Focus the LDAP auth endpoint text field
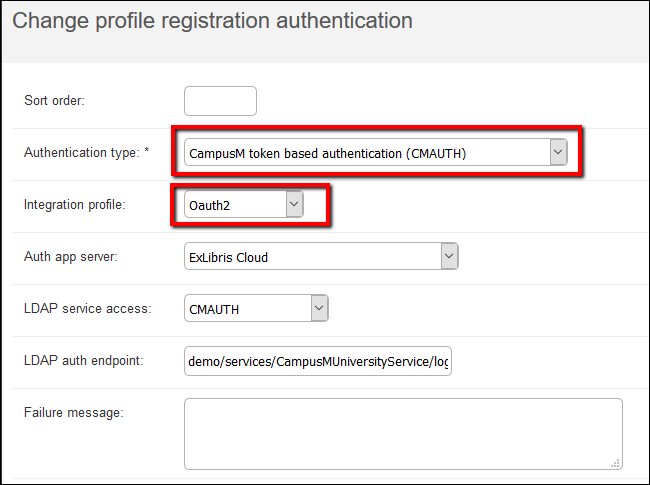The height and width of the screenshot is (485, 650). tap(318, 361)
